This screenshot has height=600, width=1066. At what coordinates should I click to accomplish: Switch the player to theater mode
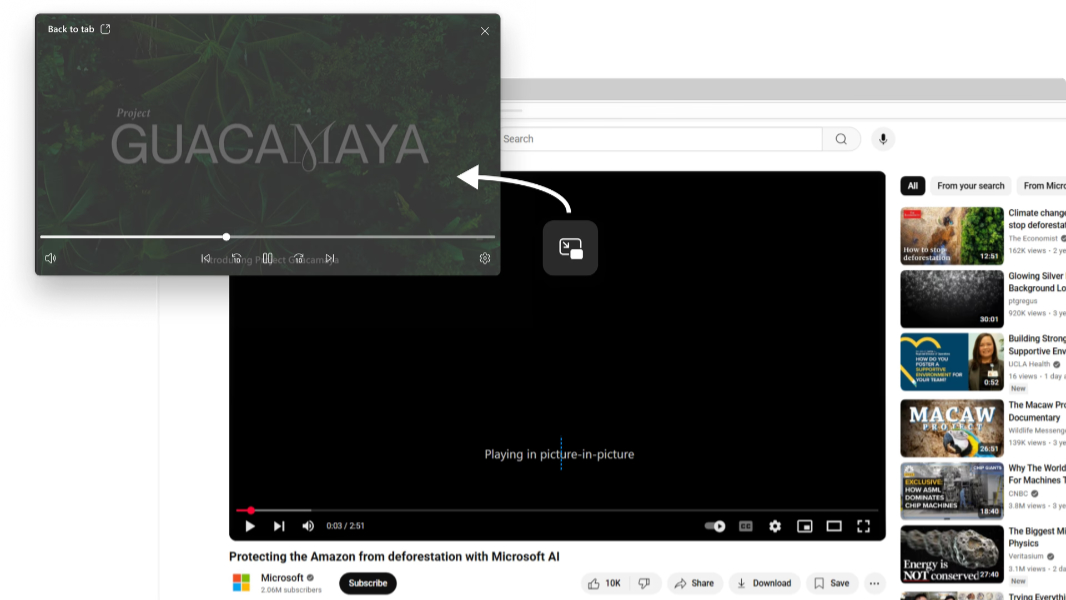tap(834, 526)
